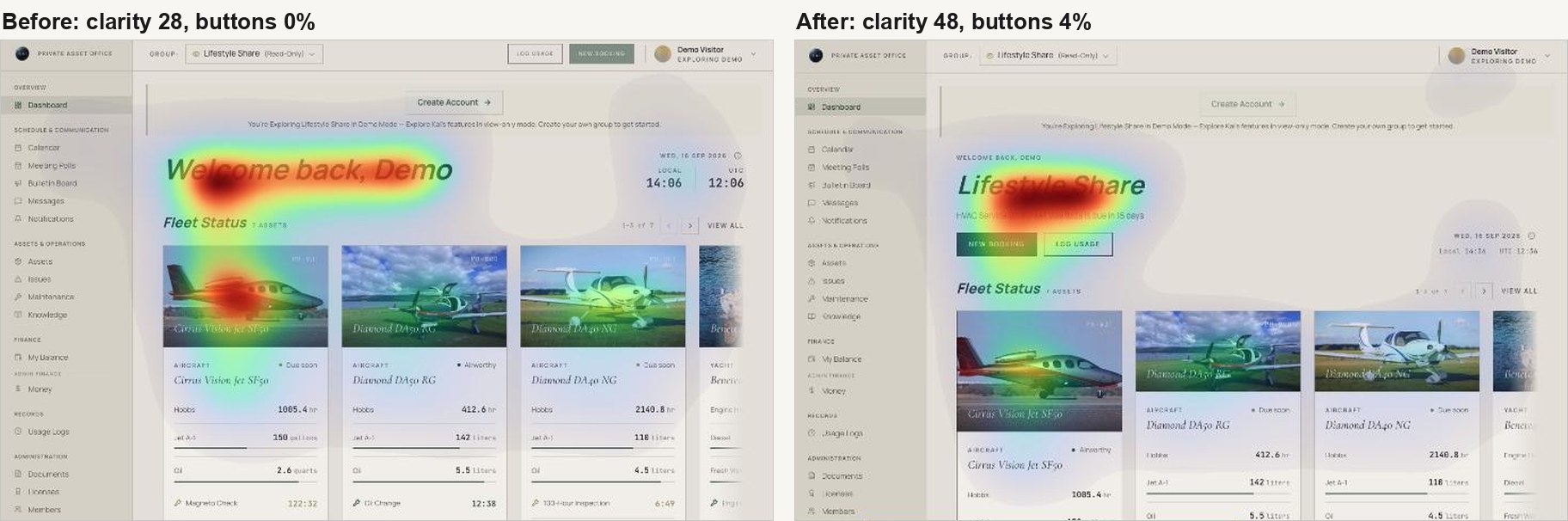Click Log Usage button in Before header
1568x521 pixels.
click(x=535, y=53)
